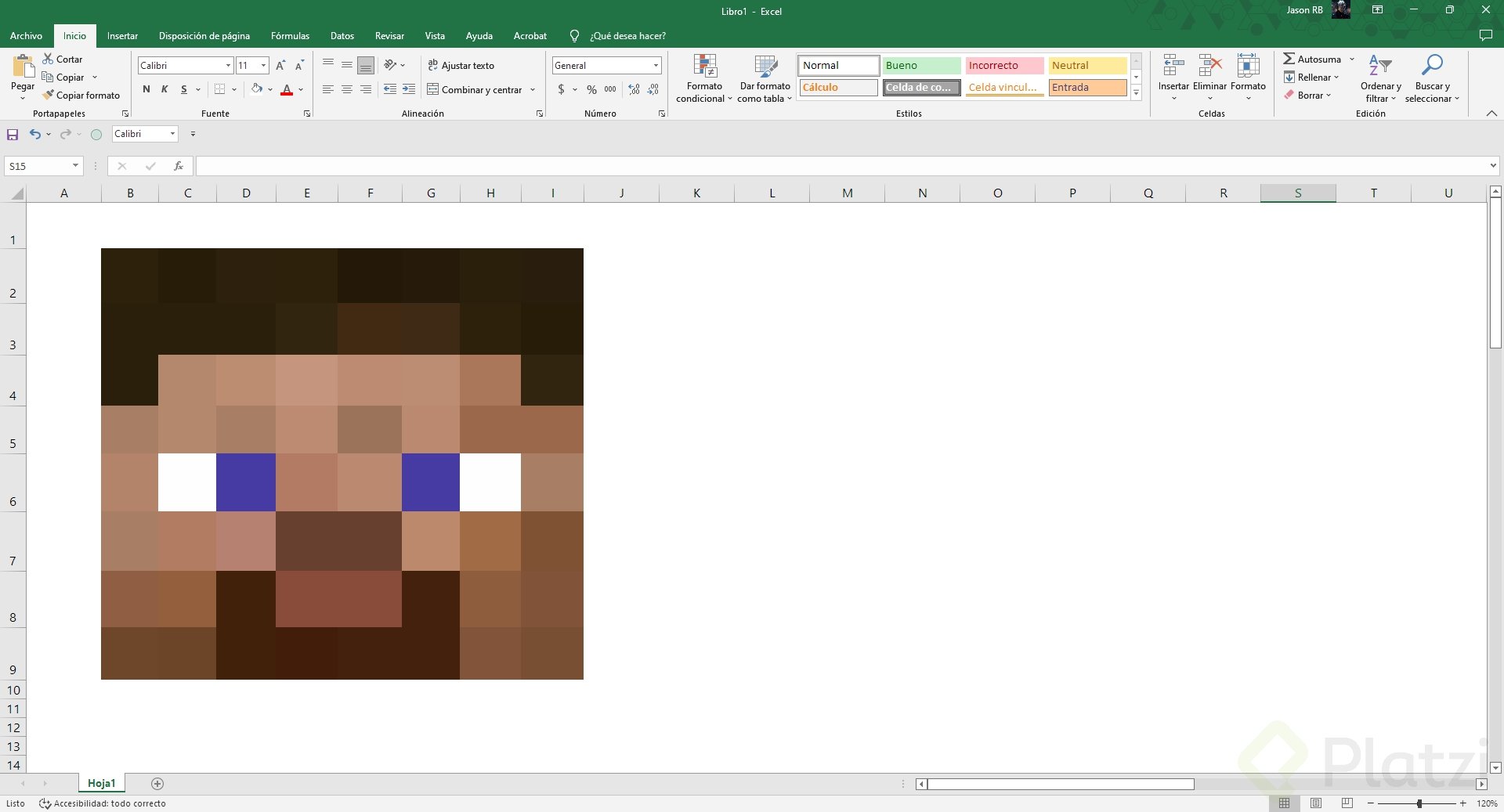Apply the red font color A
This screenshot has height=812, width=1504.
click(x=287, y=89)
